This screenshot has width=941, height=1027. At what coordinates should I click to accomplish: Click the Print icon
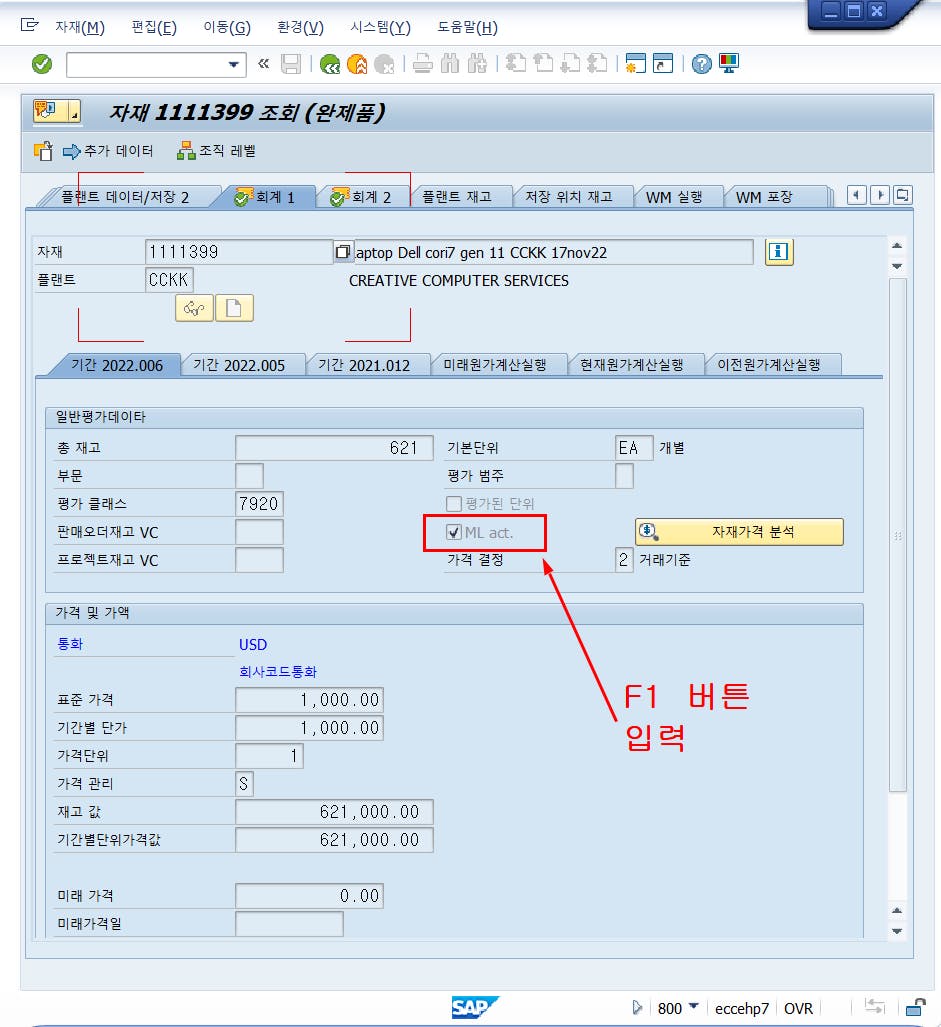click(x=422, y=64)
